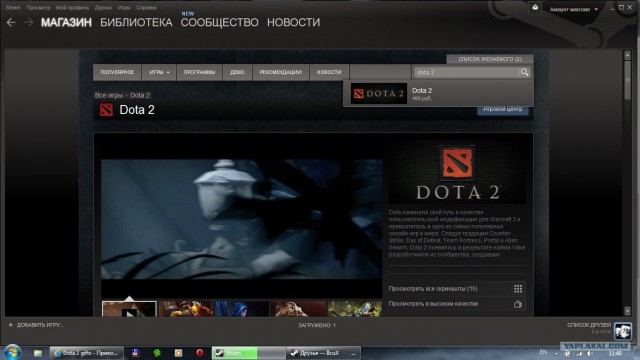Open the Steam inbox envelope icon

[x=535, y=8]
